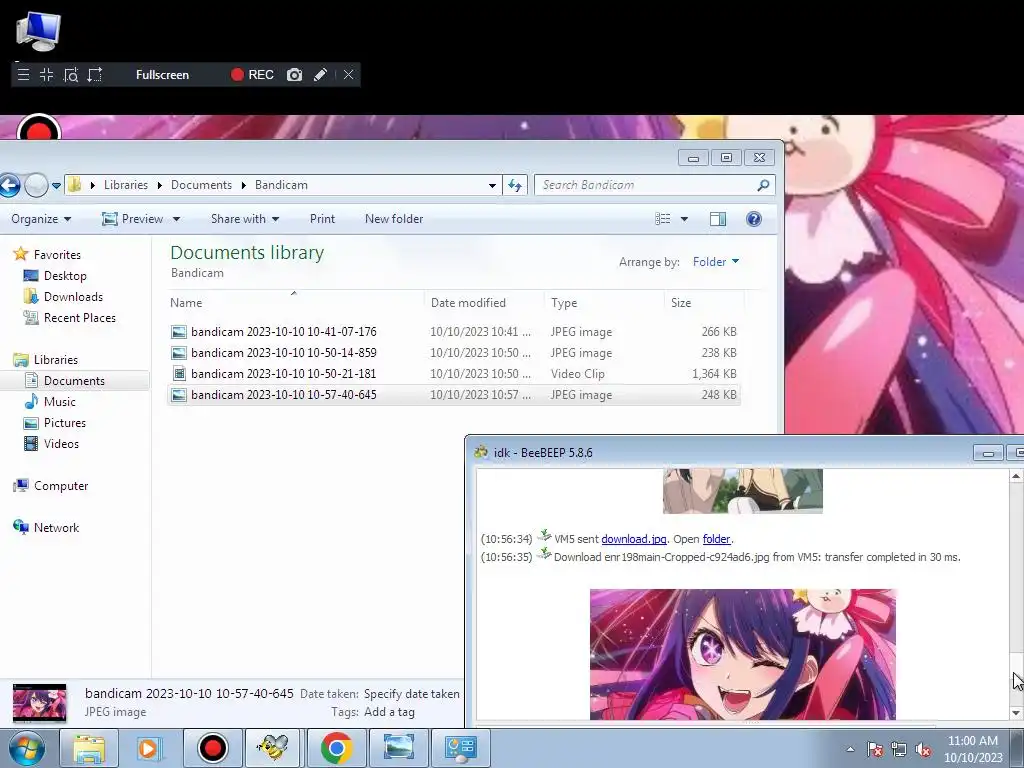Click the search magnifier icon
Image resolution: width=1024 pixels, height=768 pixels.
tap(763, 185)
